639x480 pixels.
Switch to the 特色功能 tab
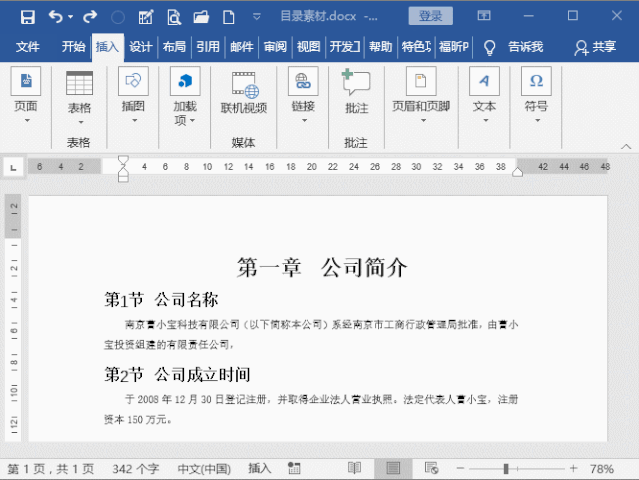click(x=416, y=46)
